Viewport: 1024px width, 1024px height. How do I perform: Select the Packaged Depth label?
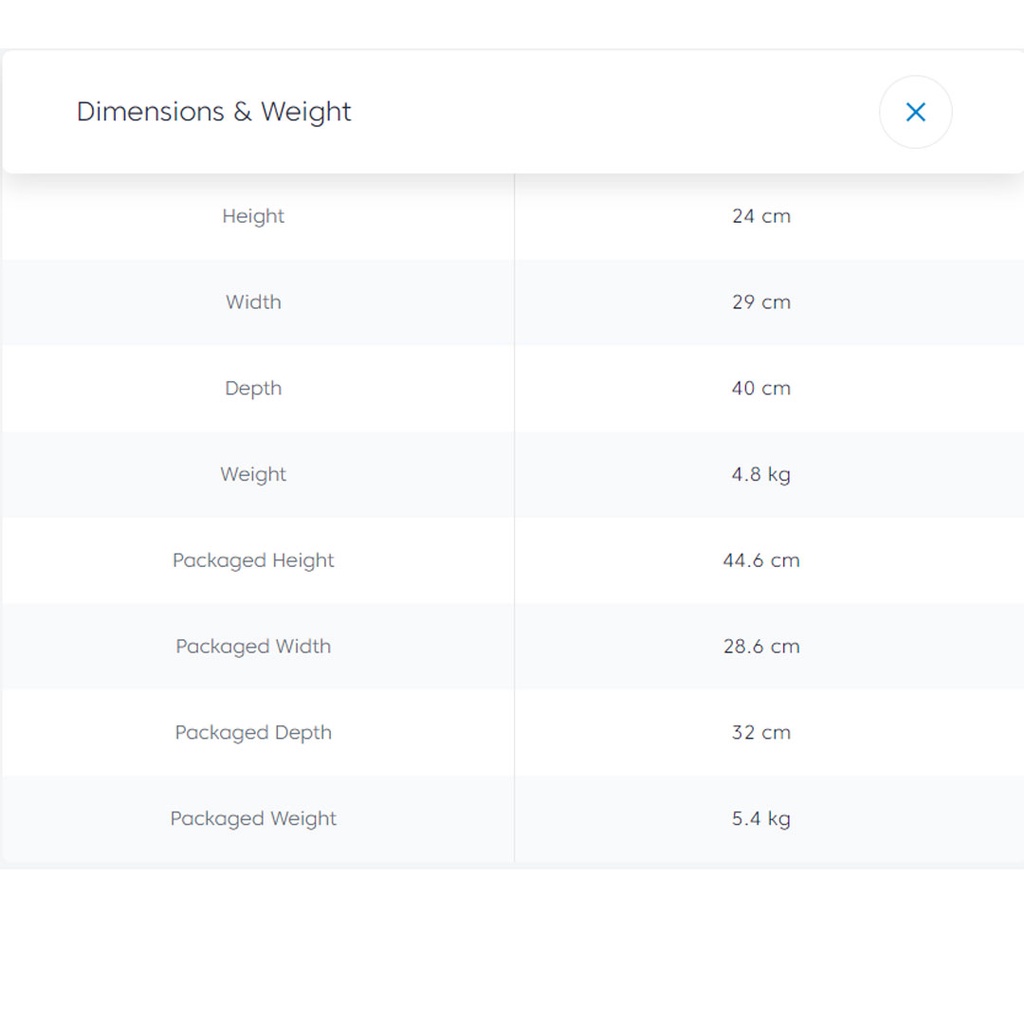pos(253,732)
